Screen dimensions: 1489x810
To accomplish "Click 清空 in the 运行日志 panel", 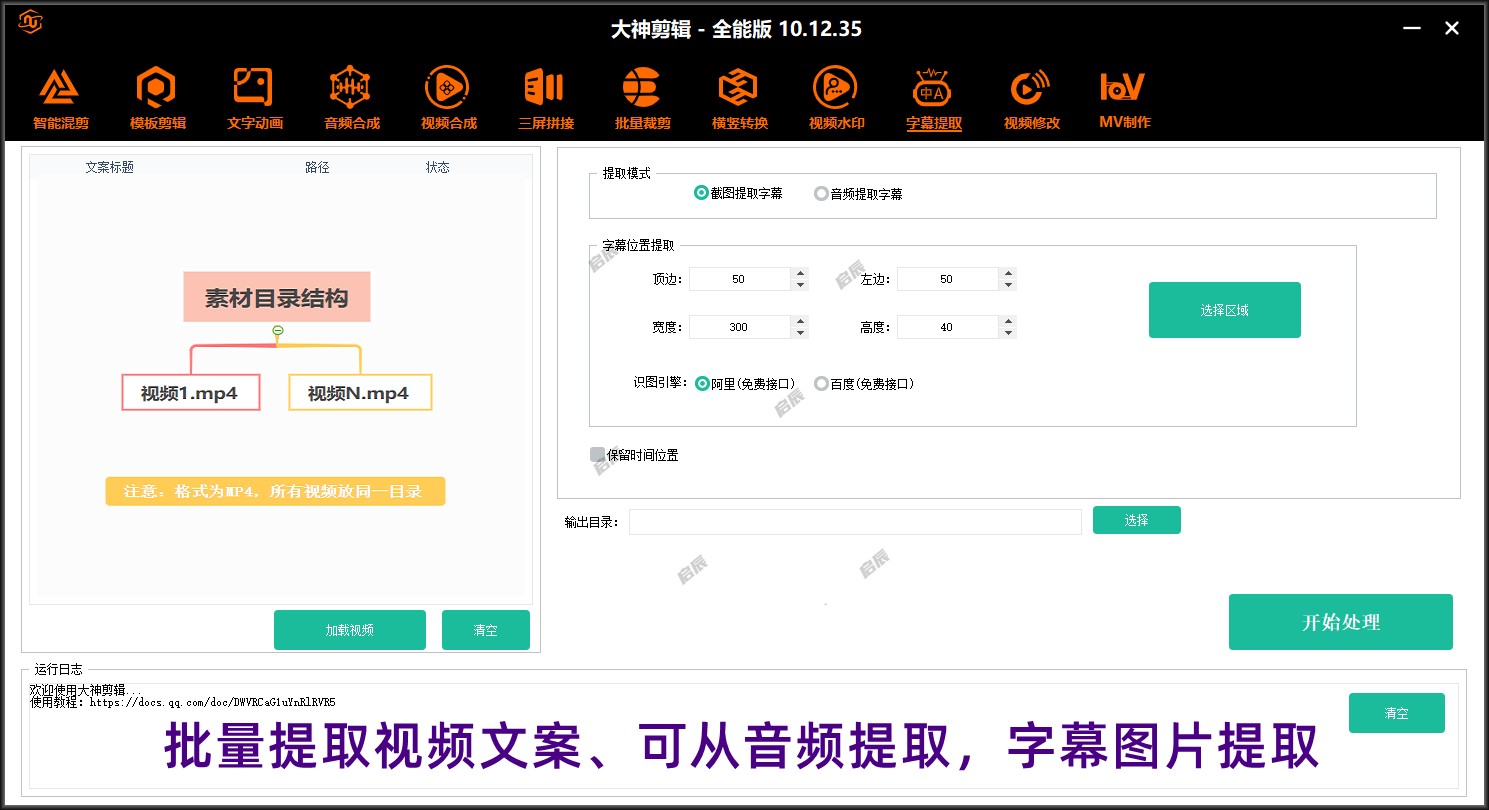I will [x=1396, y=713].
